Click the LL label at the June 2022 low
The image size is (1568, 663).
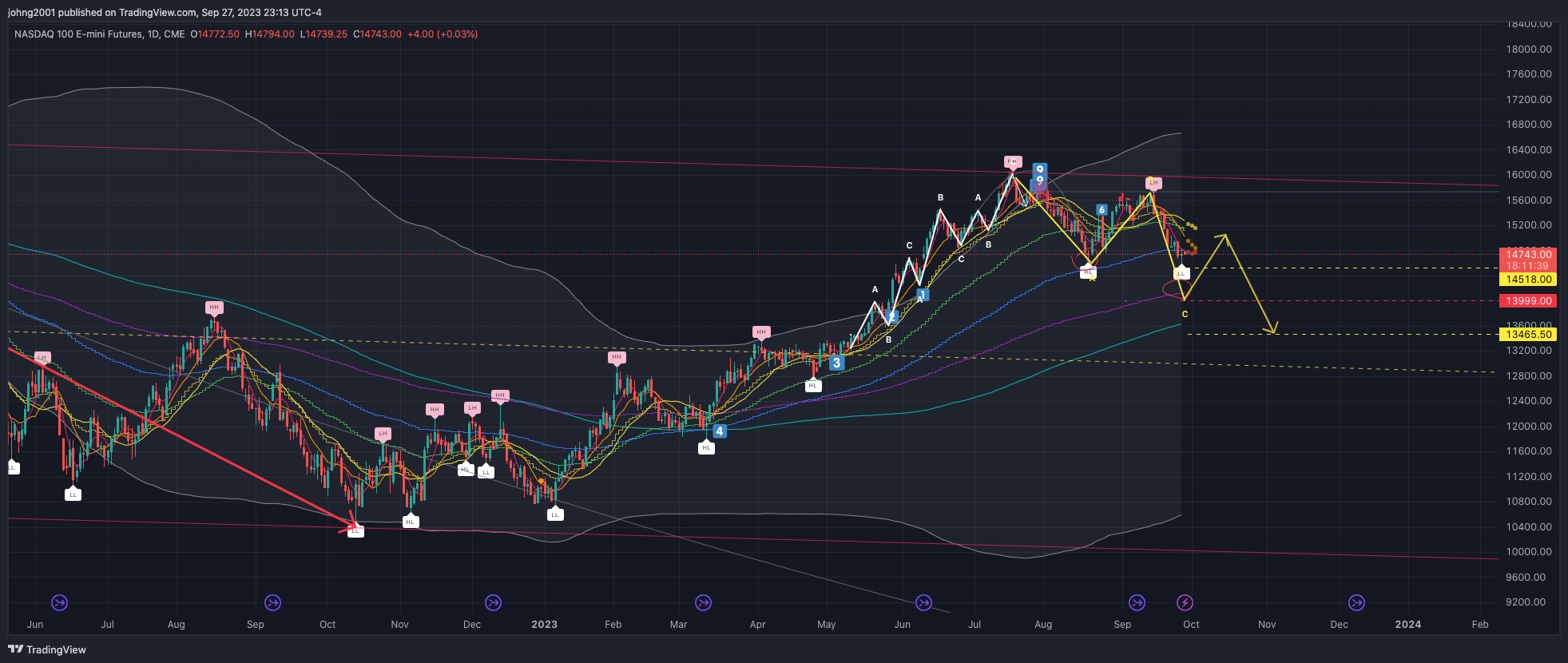click(73, 494)
